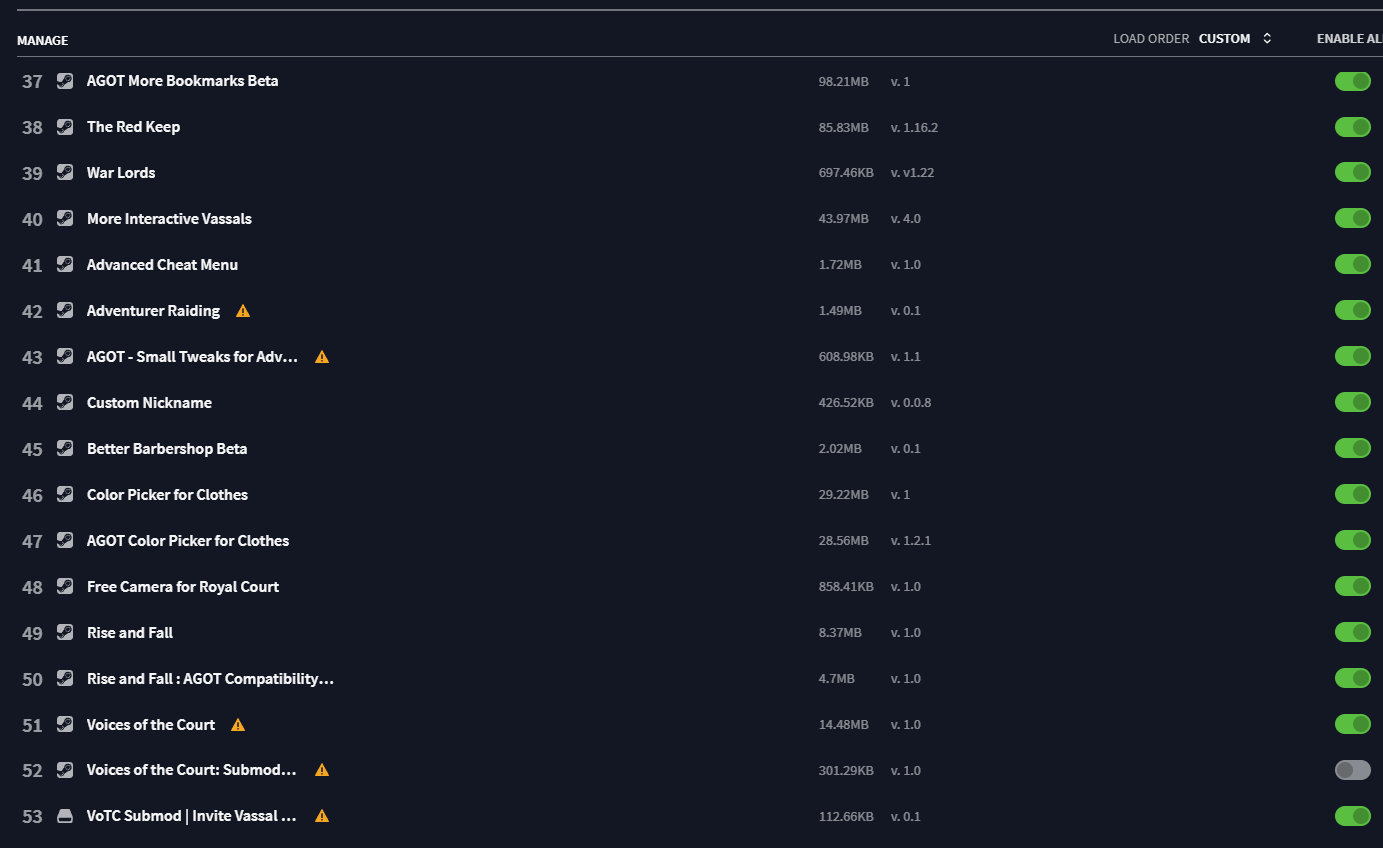The height and width of the screenshot is (848, 1383).
Task: Click Rise and Fall : AGOT Compatibility title
Action: click(x=210, y=679)
